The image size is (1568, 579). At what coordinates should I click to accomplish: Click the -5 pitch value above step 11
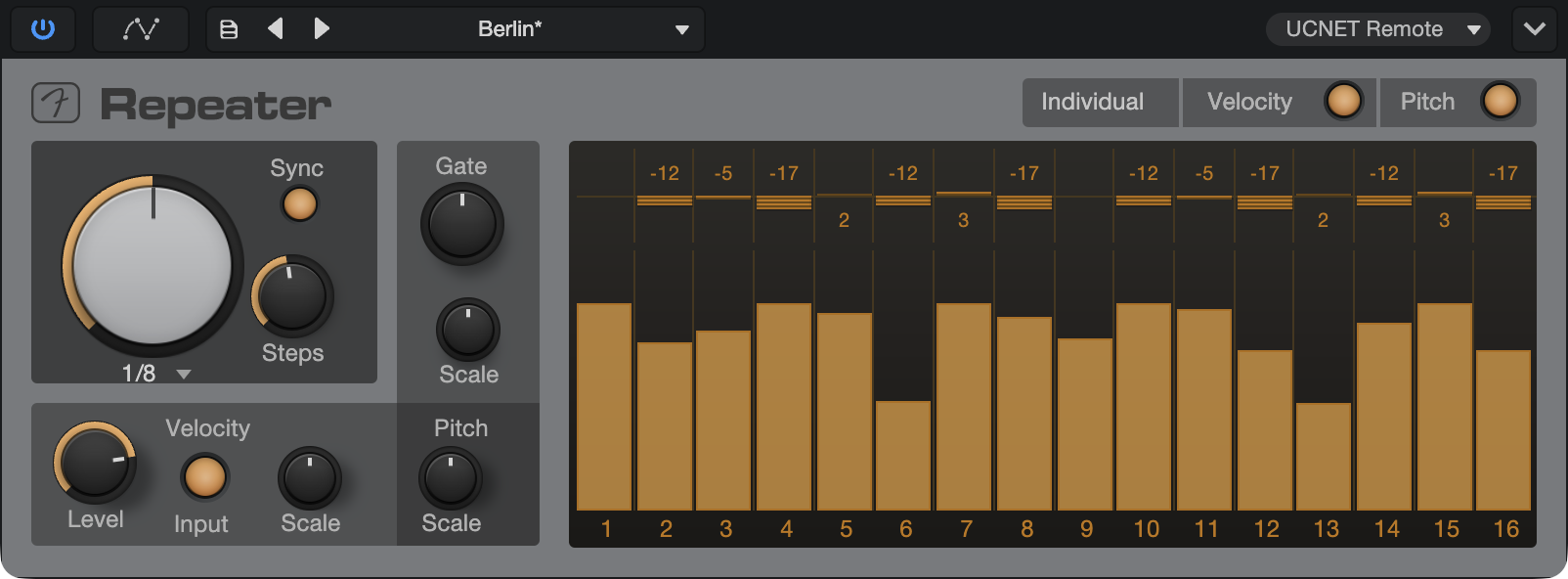click(1204, 173)
